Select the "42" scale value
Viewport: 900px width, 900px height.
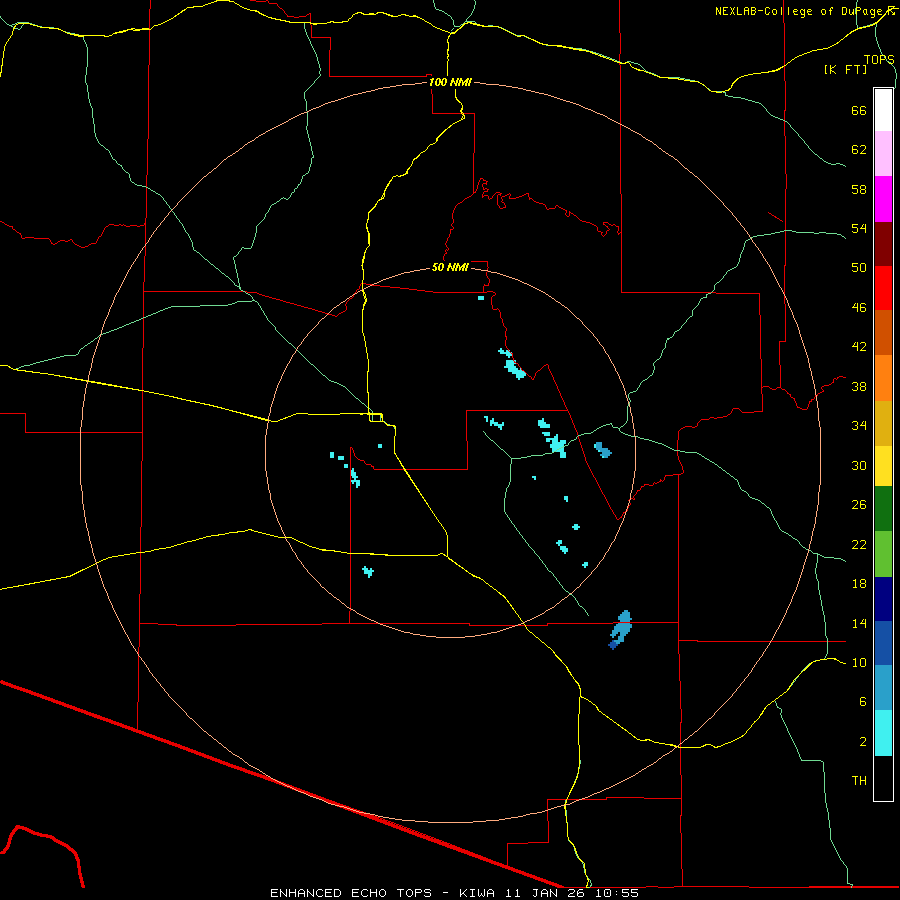(859, 347)
